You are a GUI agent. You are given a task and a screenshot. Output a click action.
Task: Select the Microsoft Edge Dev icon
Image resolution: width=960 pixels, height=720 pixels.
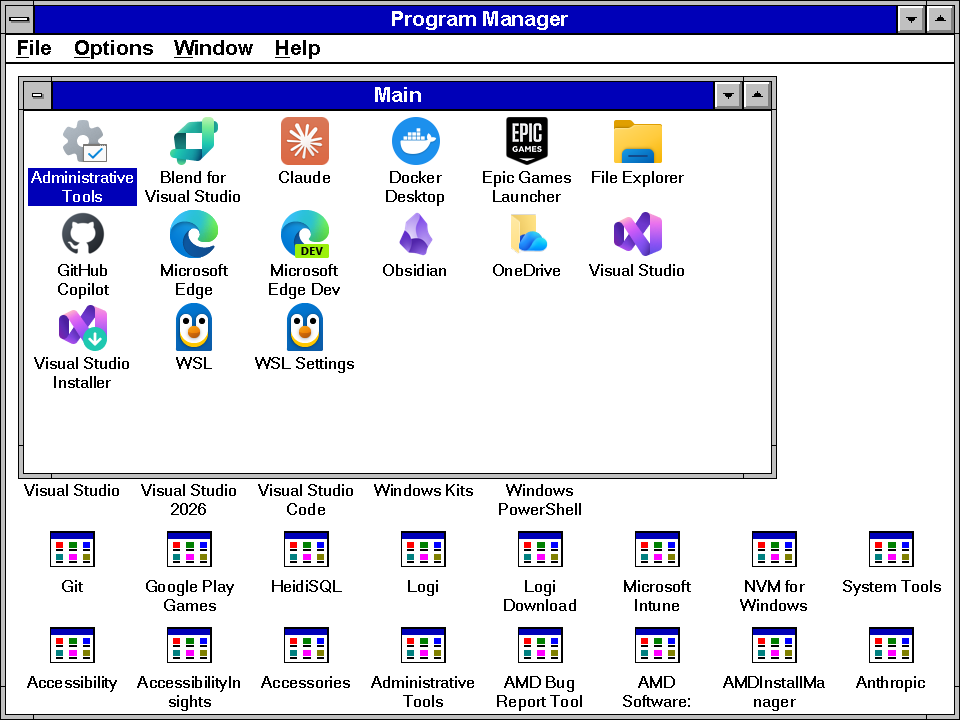305,234
